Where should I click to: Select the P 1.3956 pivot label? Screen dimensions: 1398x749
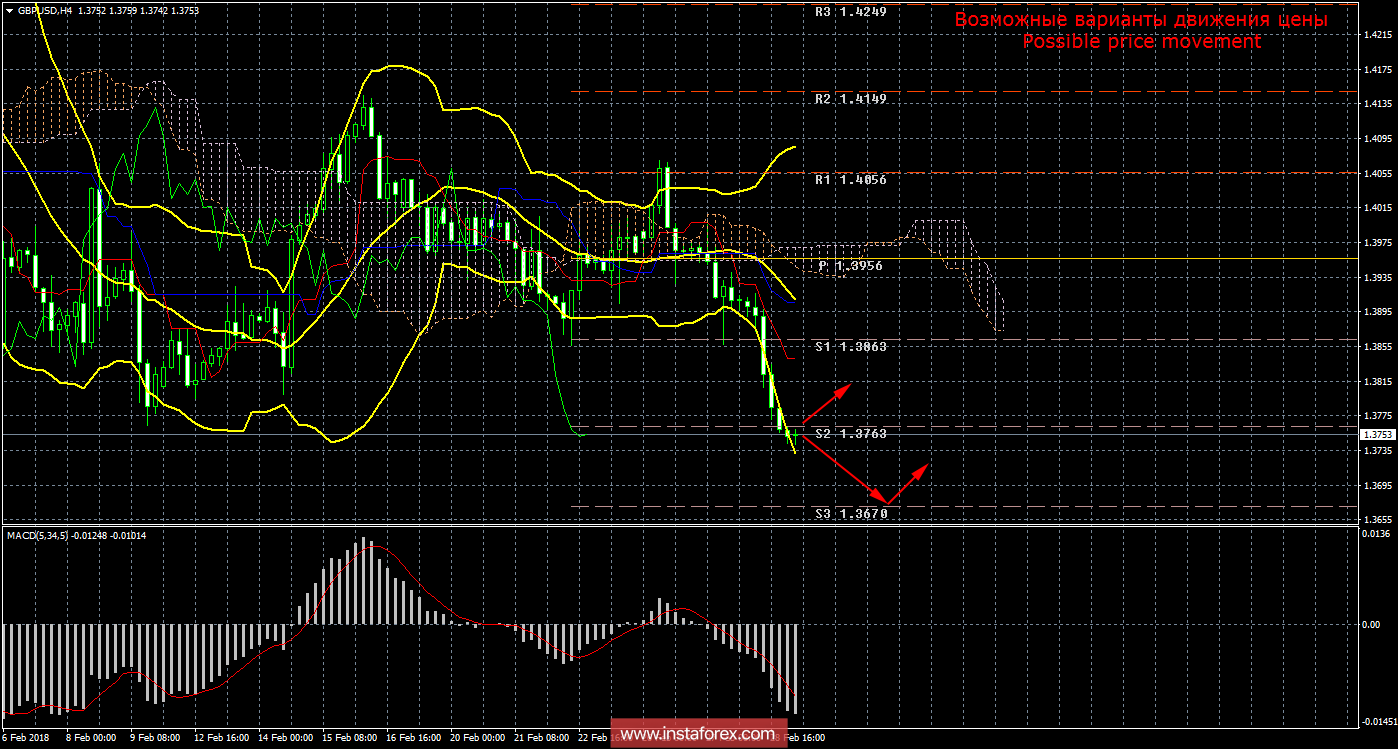coord(852,266)
